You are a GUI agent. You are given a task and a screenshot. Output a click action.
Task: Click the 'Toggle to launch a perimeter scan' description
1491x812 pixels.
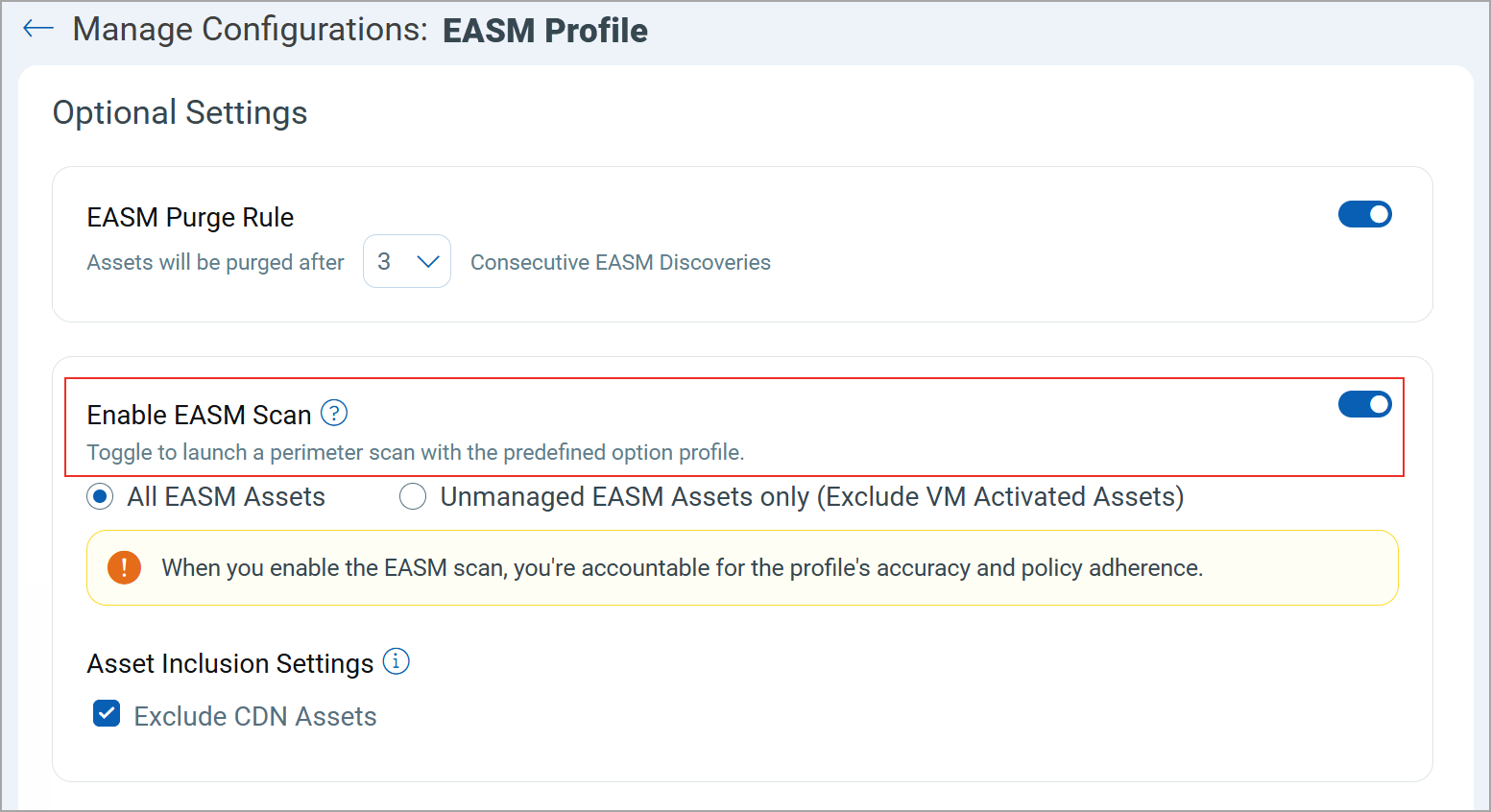(416, 452)
